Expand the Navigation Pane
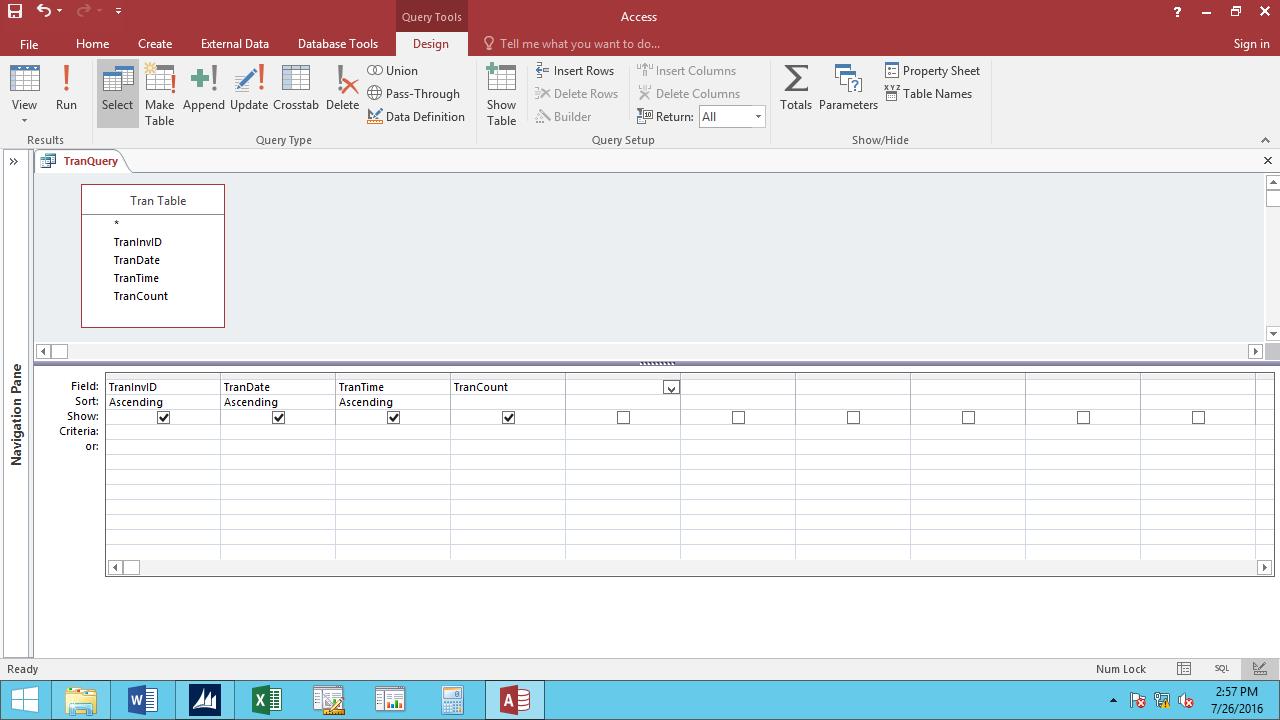This screenshot has height=720, width=1280. 14,161
